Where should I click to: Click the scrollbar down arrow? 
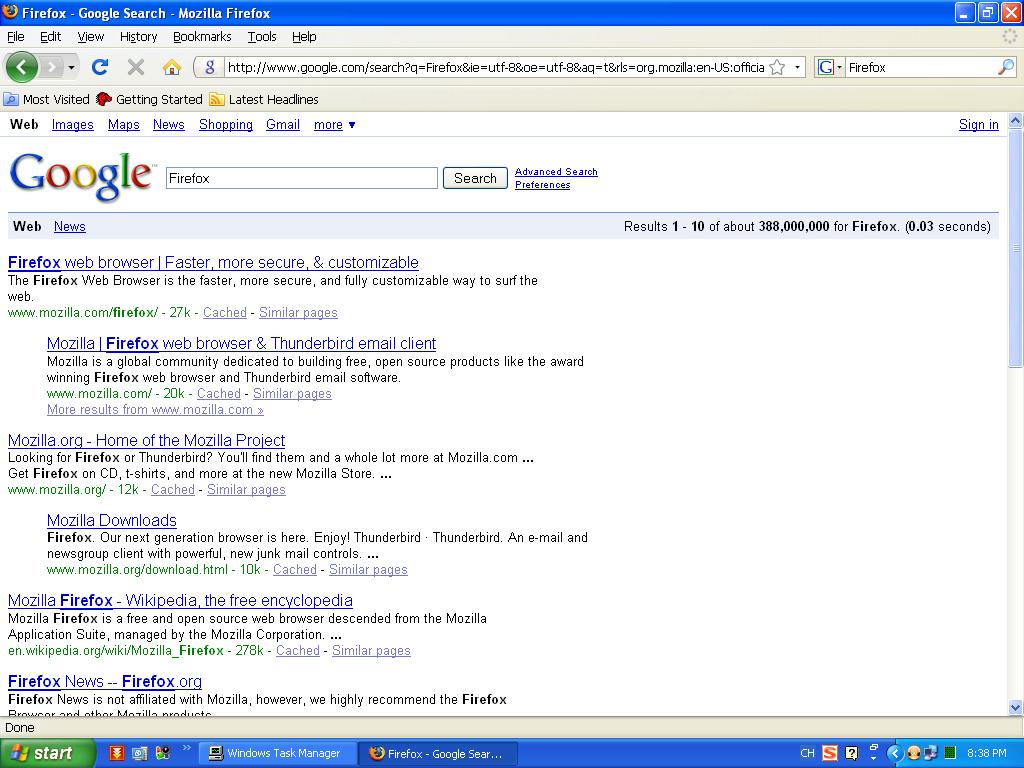click(1015, 707)
